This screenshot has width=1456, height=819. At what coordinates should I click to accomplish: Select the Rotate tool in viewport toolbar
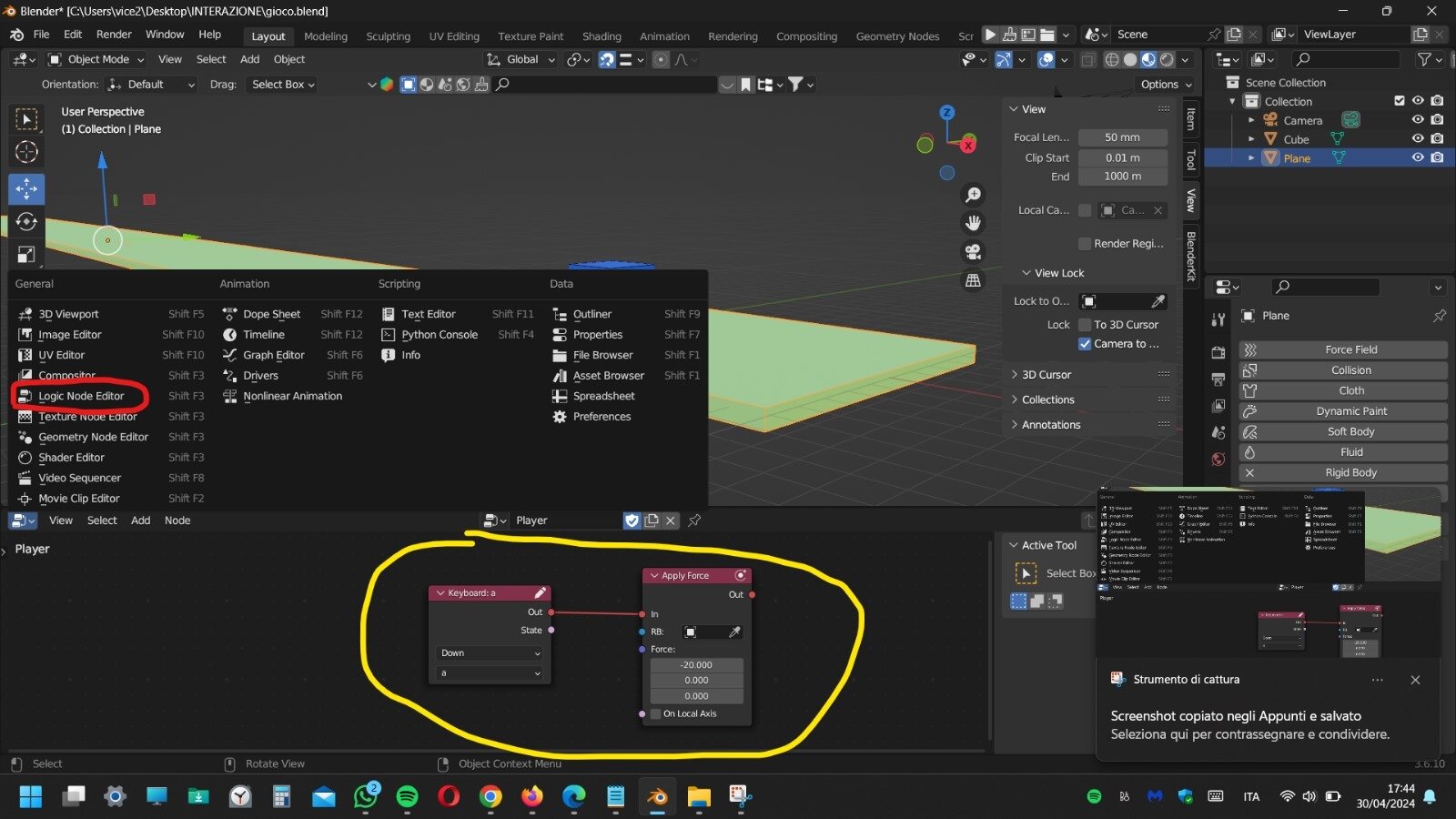[26, 221]
